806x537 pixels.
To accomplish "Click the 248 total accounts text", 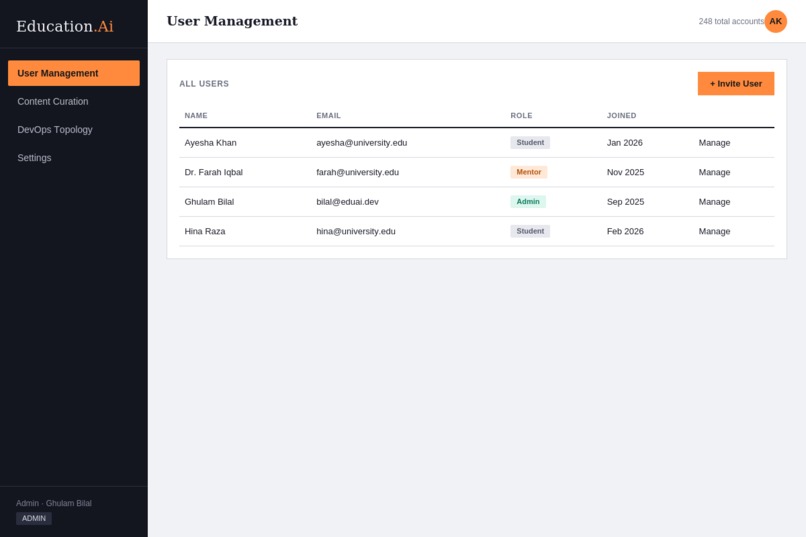I will coord(731,21).
